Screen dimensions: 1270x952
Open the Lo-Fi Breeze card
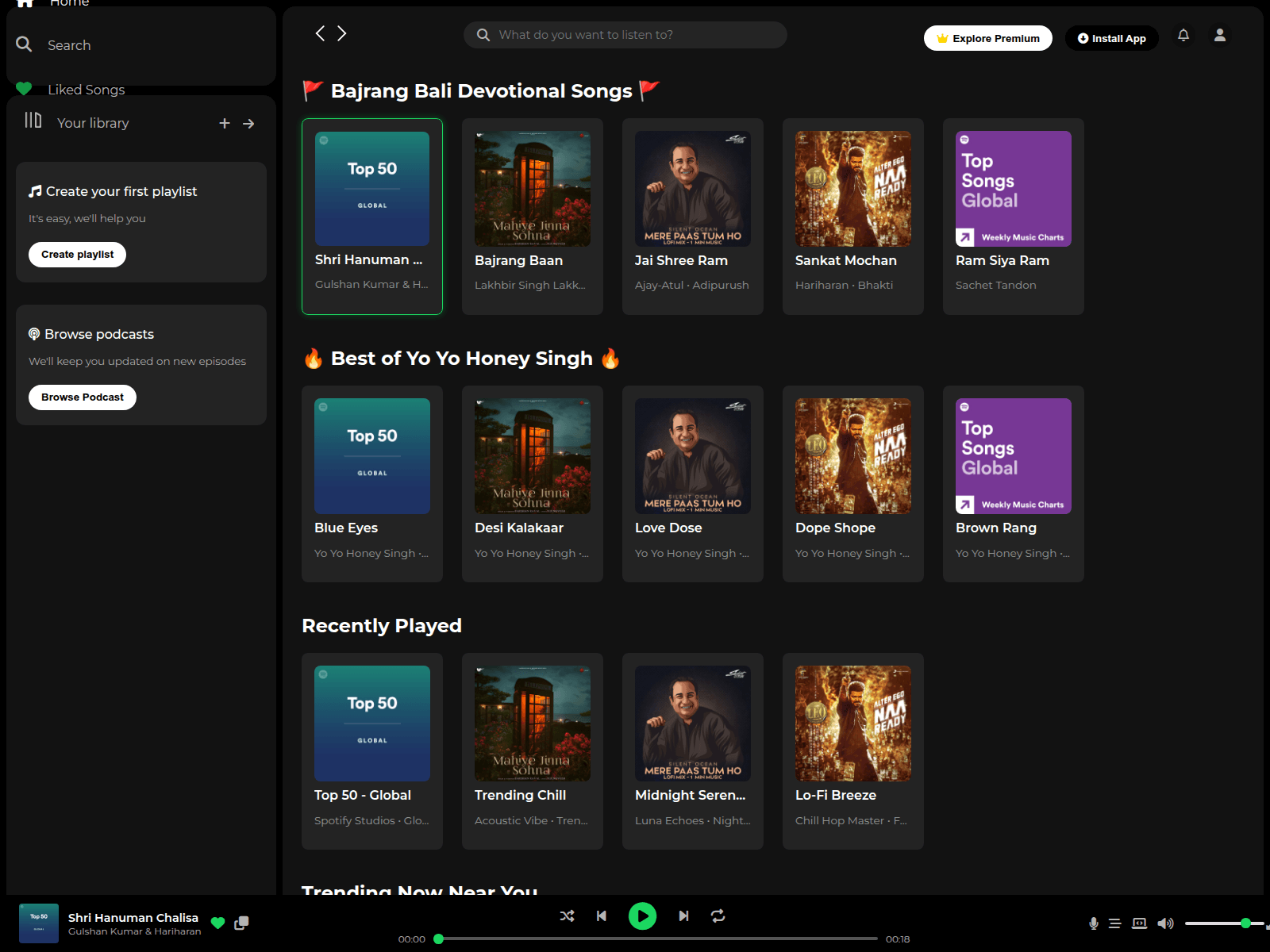click(x=853, y=751)
